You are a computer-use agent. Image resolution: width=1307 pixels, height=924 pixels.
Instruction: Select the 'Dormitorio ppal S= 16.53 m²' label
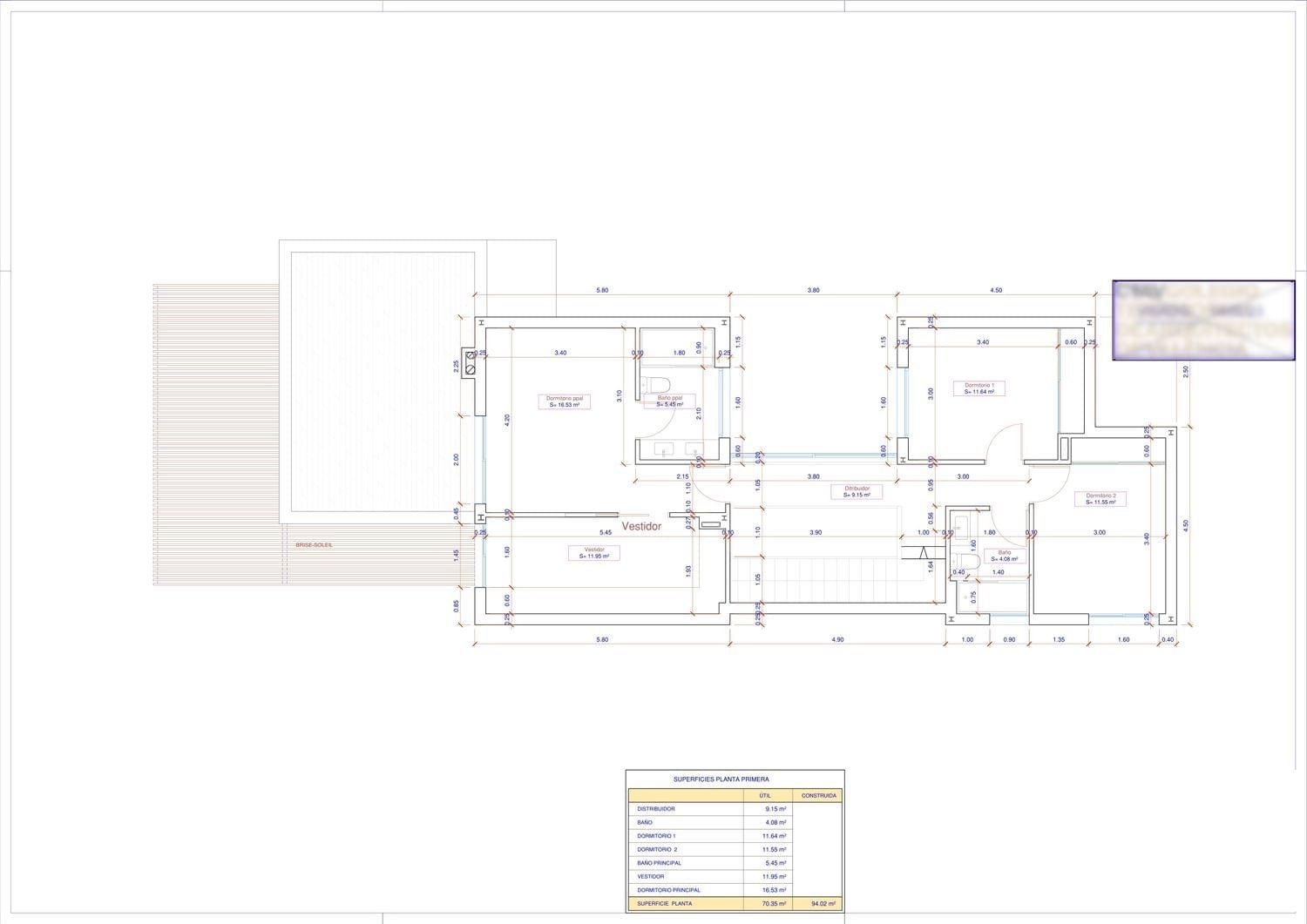click(x=564, y=401)
